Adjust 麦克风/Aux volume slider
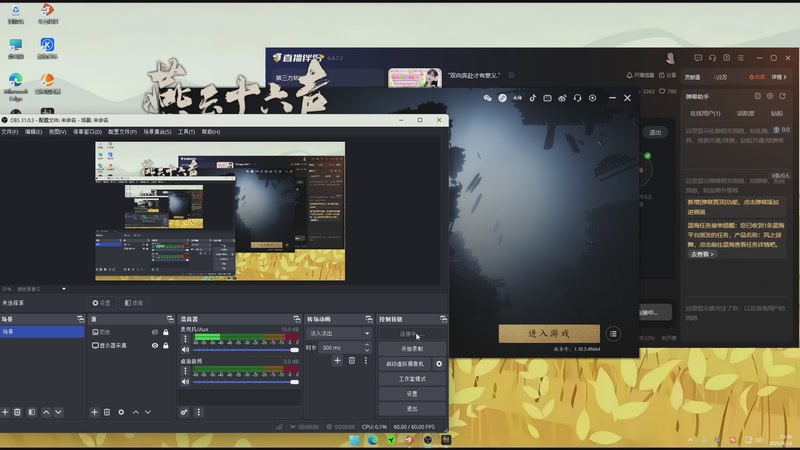 pyautogui.click(x=245, y=350)
